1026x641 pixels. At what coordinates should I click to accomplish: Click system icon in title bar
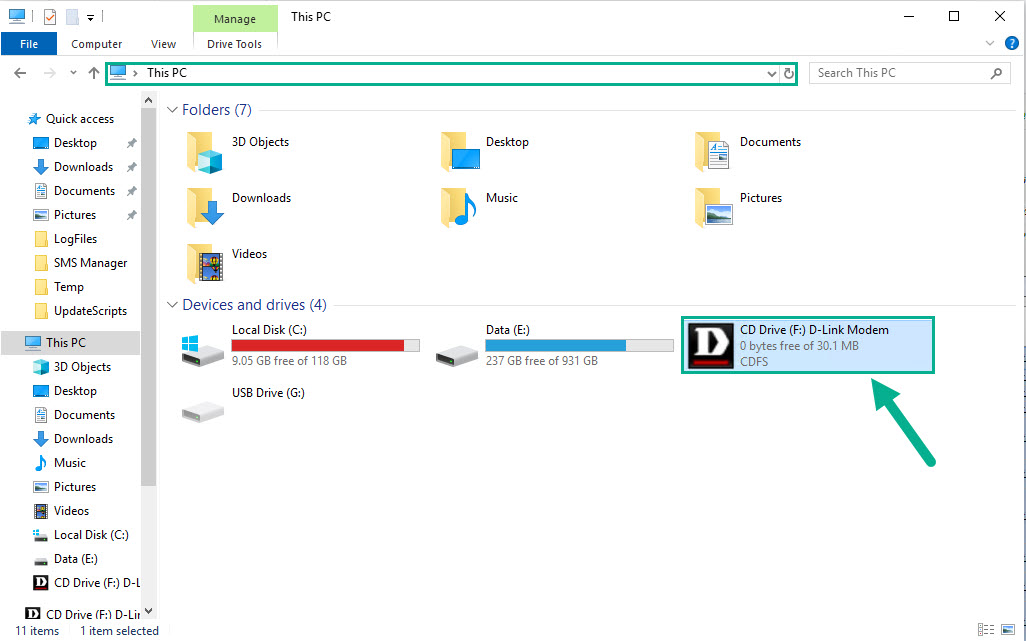click(16, 17)
